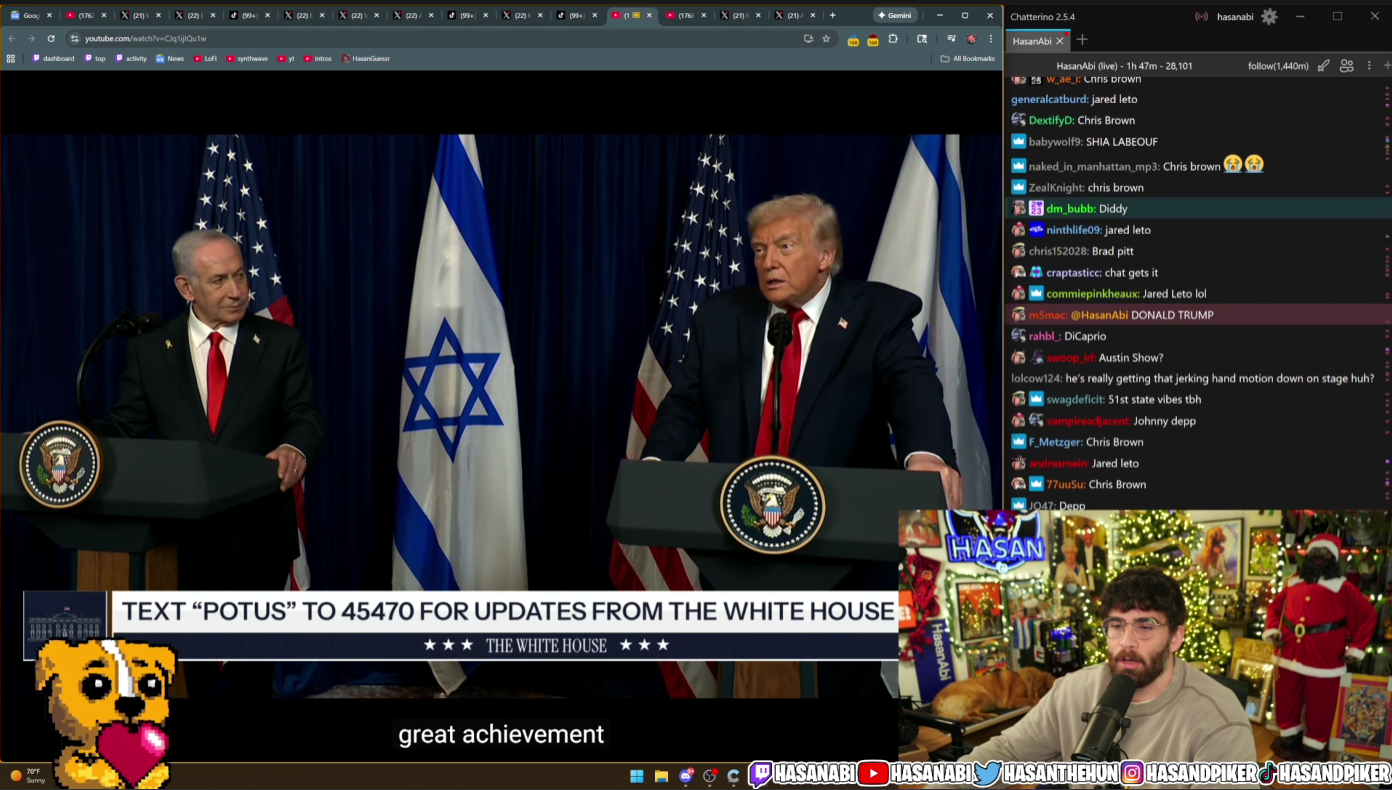The height and width of the screenshot is (790, 1392).
Task: Open the LoFi bookmark
Action: tap(205, 58)
